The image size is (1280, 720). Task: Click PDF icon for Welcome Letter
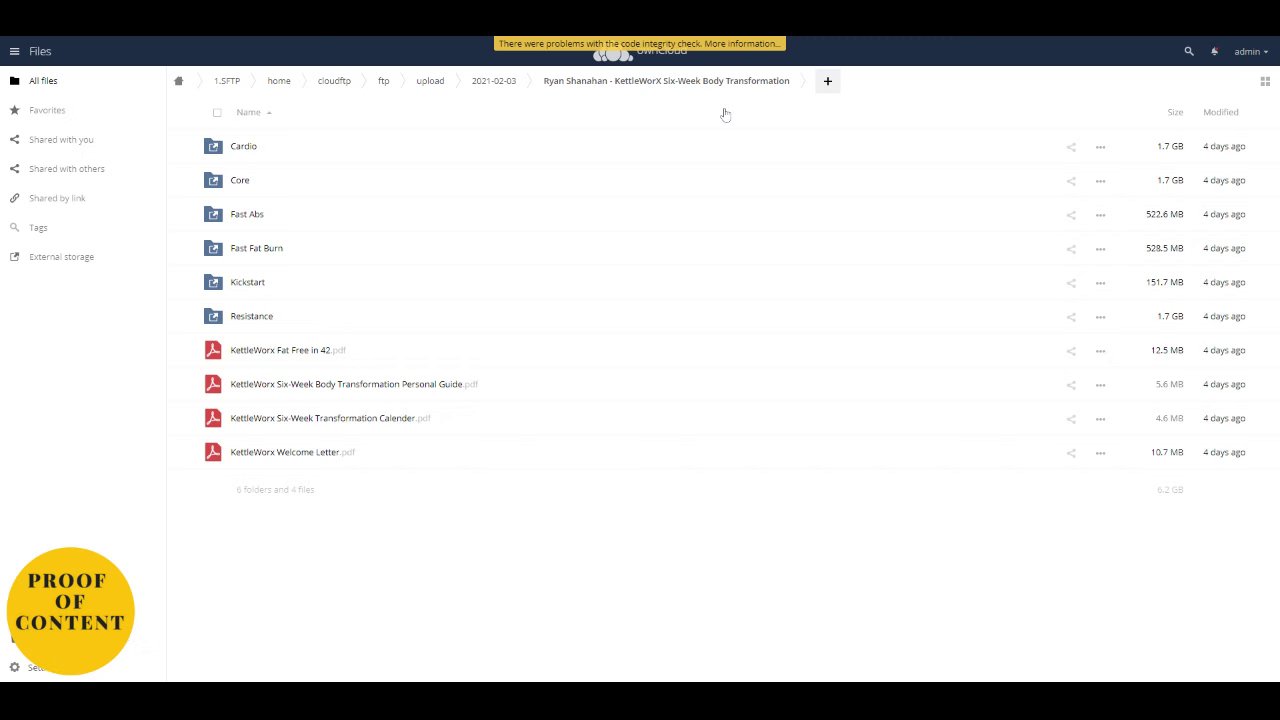(x=213, y=452)
